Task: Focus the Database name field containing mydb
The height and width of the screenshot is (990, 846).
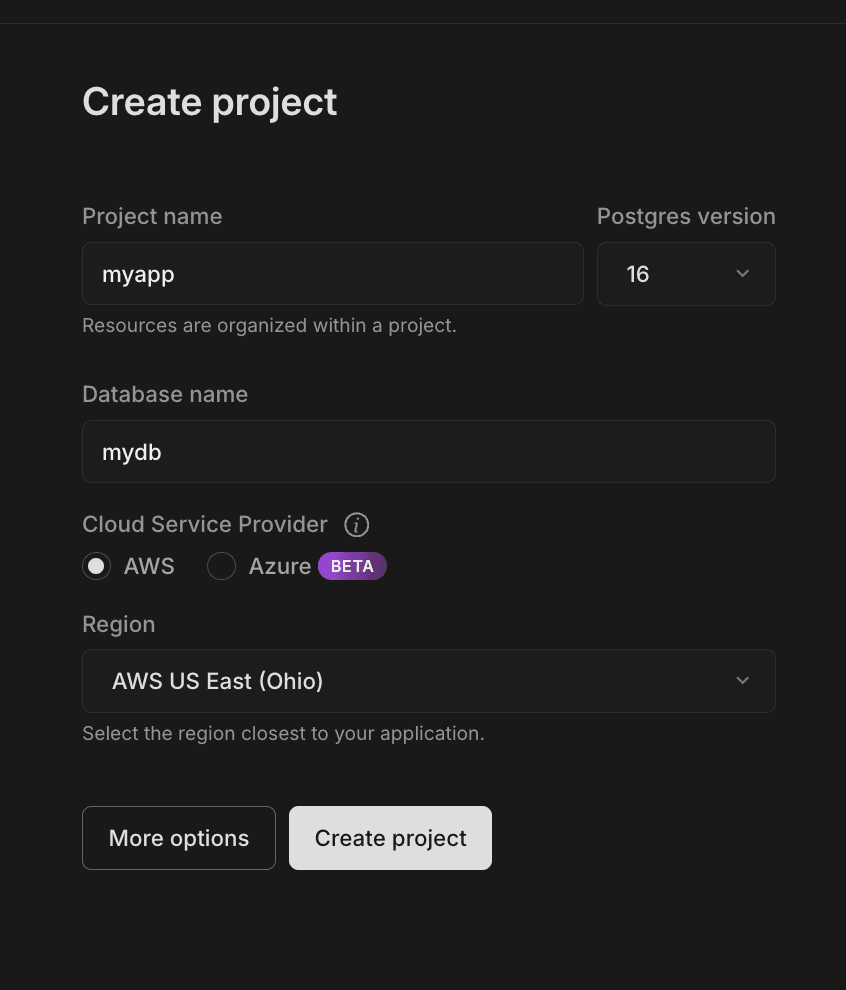Action: [428, 452]
